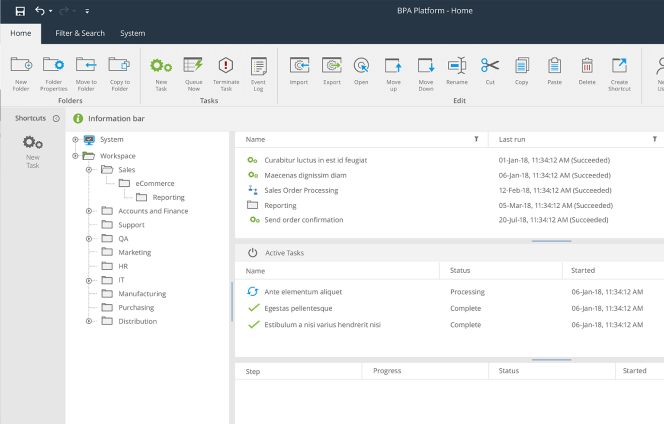664x424 pixels.
Task: Click the Save icon in title bar
Action: [x=20, y=10]
